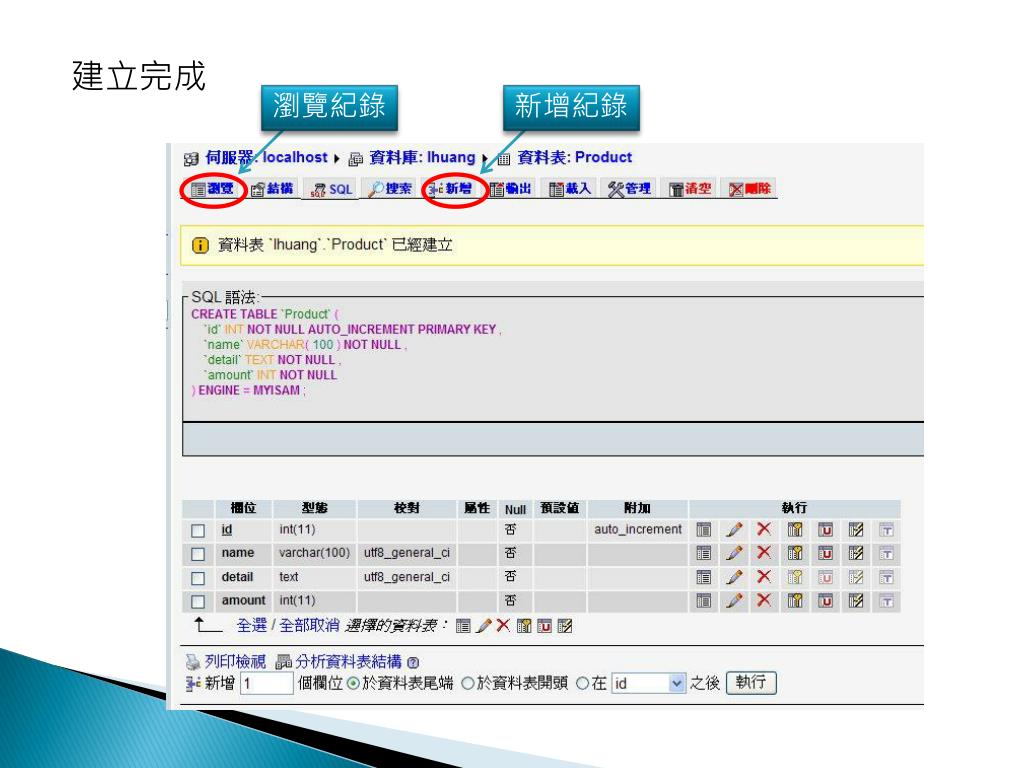Click the unique icon in the name row
The height and width of the screenshot is (768, 1024).
825,553
